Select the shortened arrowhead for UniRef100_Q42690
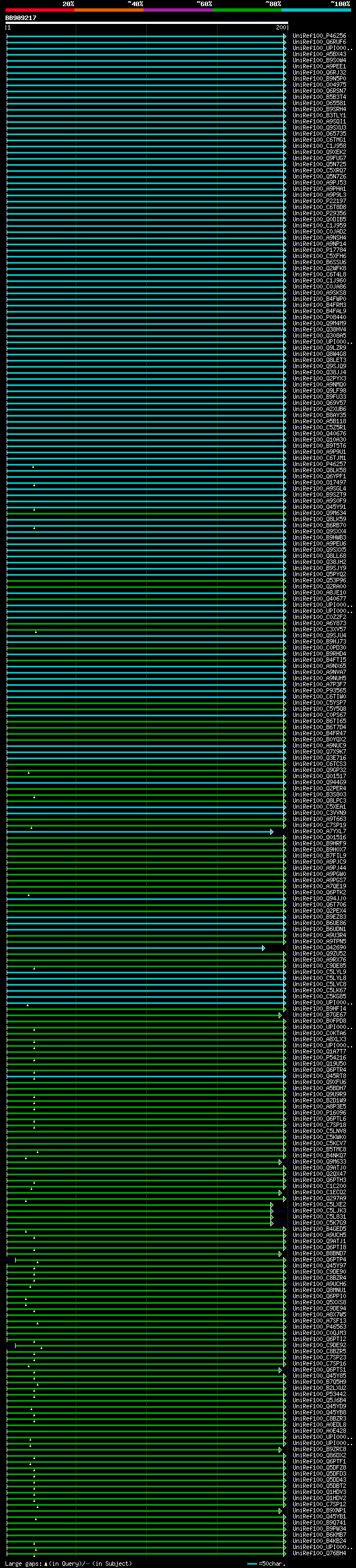 tap(264, 948)
